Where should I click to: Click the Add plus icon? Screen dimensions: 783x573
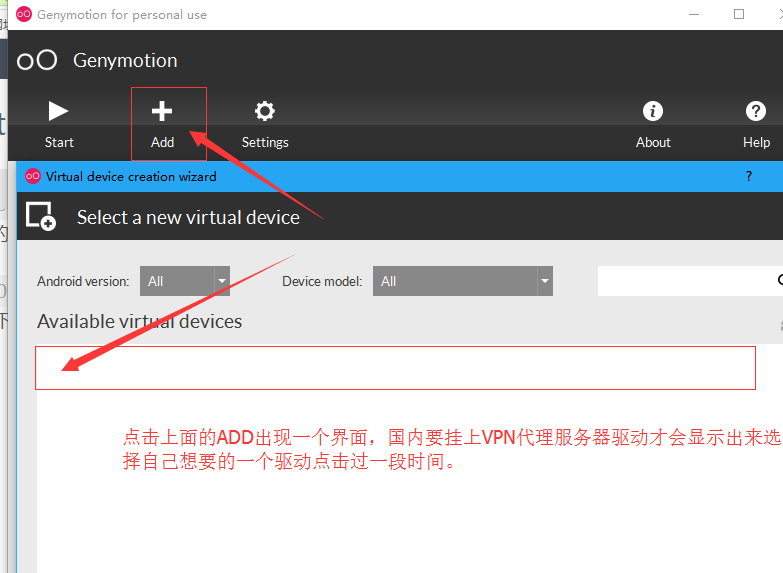point(162,111)
